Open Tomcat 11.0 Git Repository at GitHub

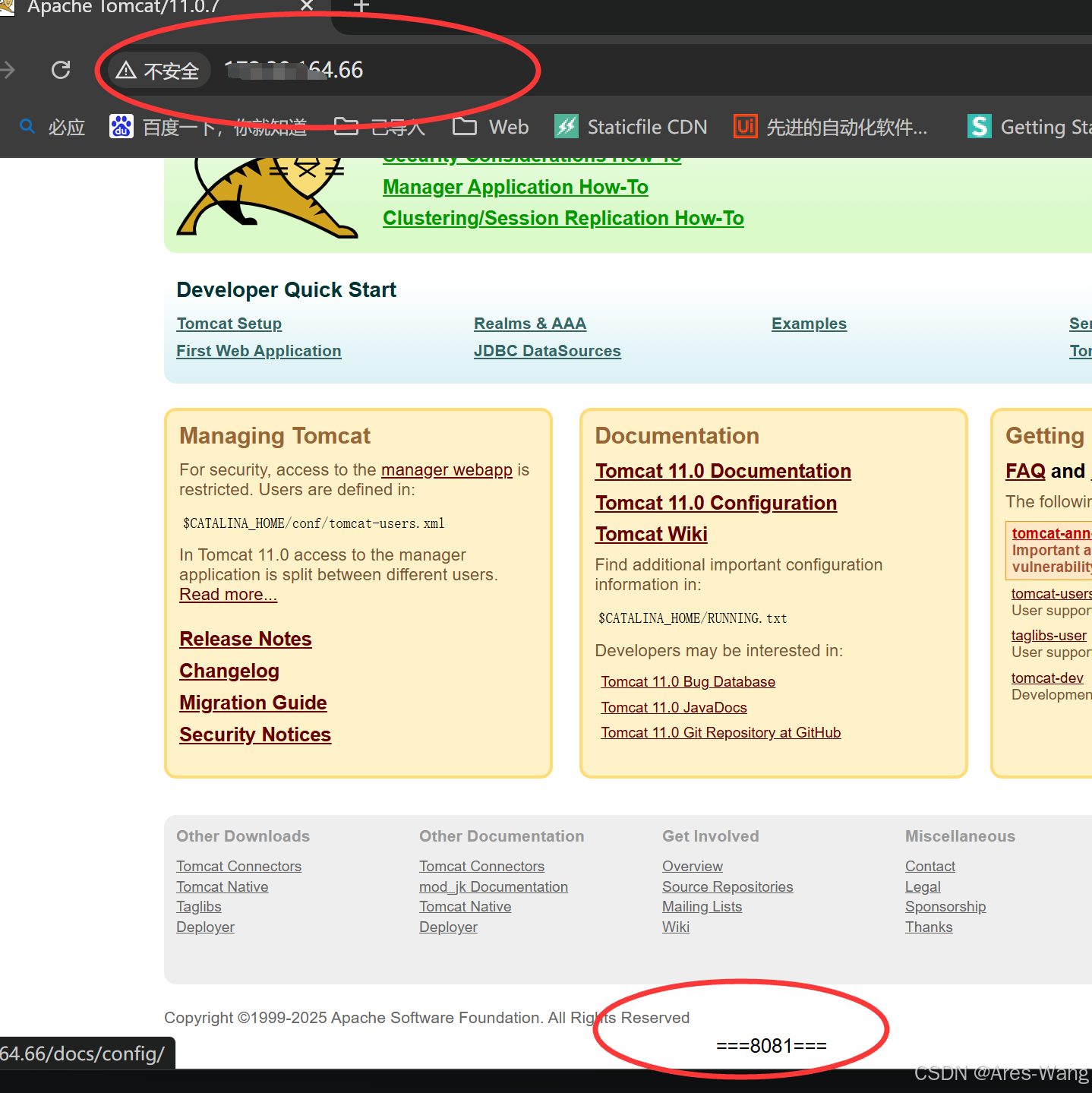tap(721, 733)
